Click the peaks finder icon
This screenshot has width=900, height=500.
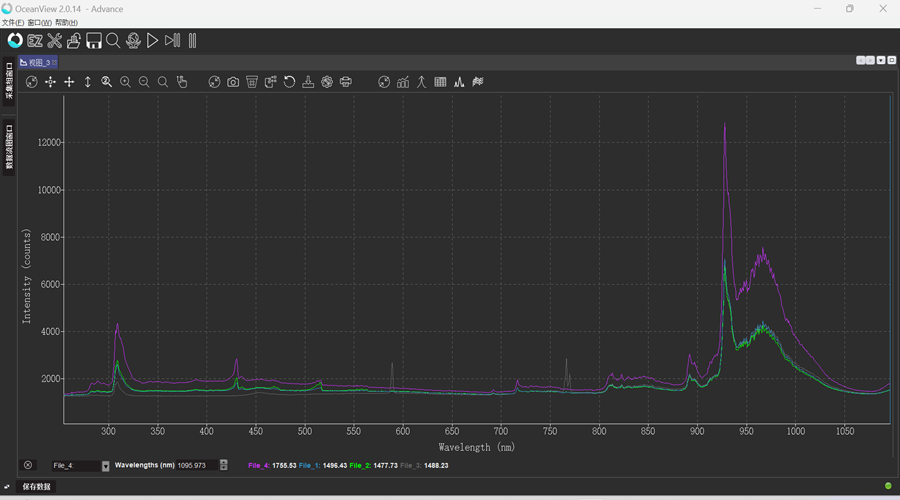459,82
